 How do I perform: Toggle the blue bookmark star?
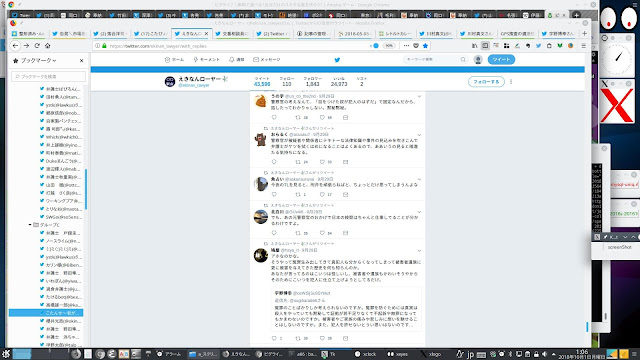pos(425,46)
